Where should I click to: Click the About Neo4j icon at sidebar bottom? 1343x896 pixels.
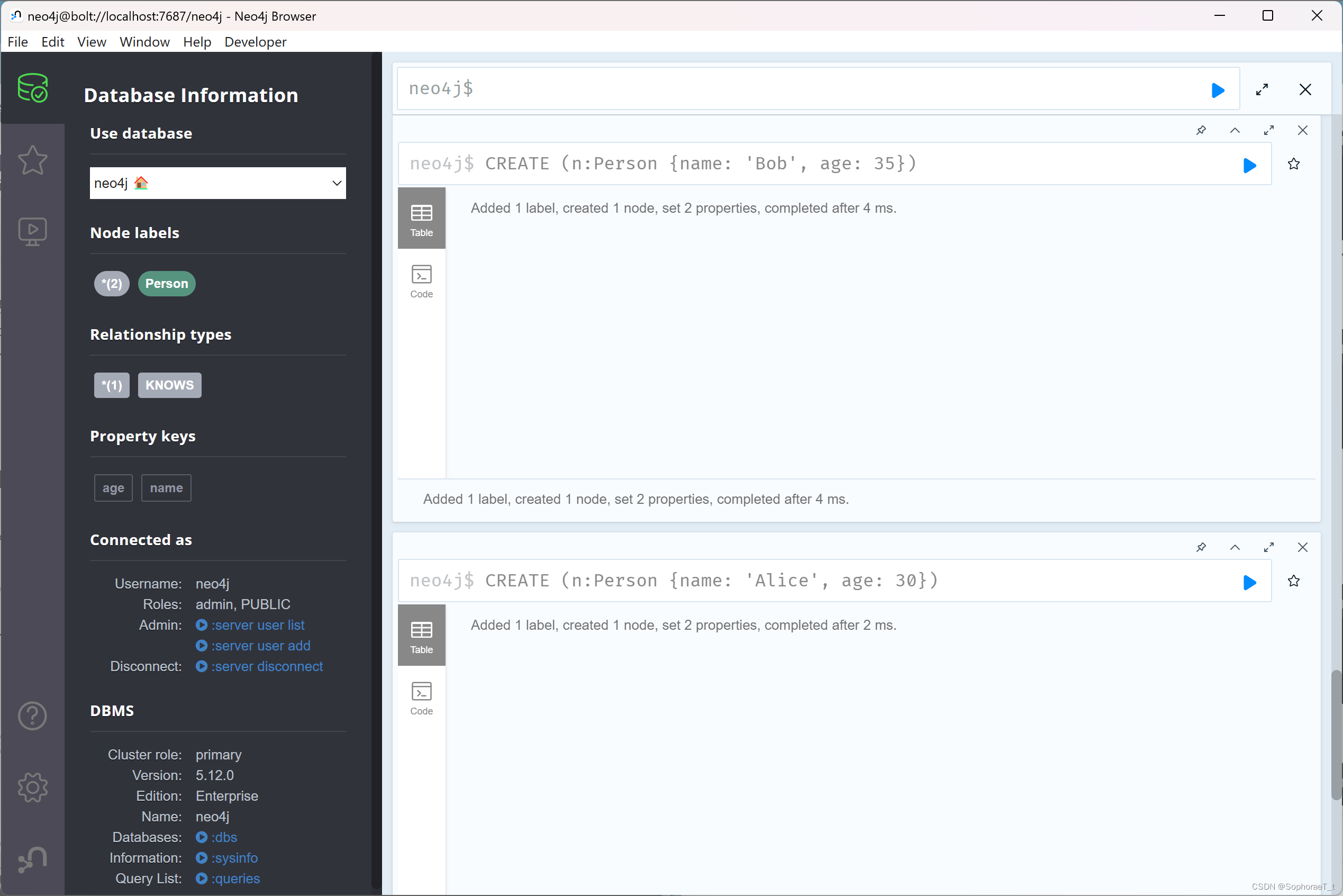pos(33,859)
